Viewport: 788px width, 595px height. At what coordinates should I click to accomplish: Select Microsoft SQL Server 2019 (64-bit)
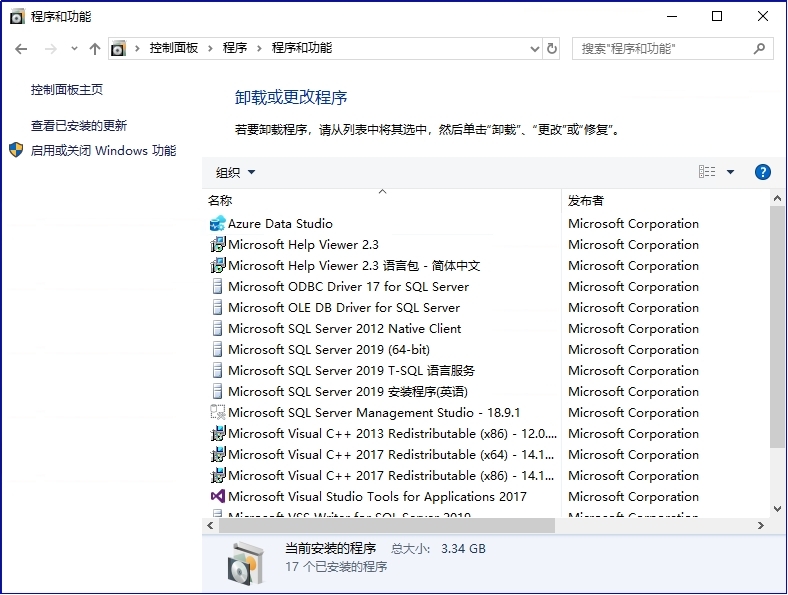329,350
